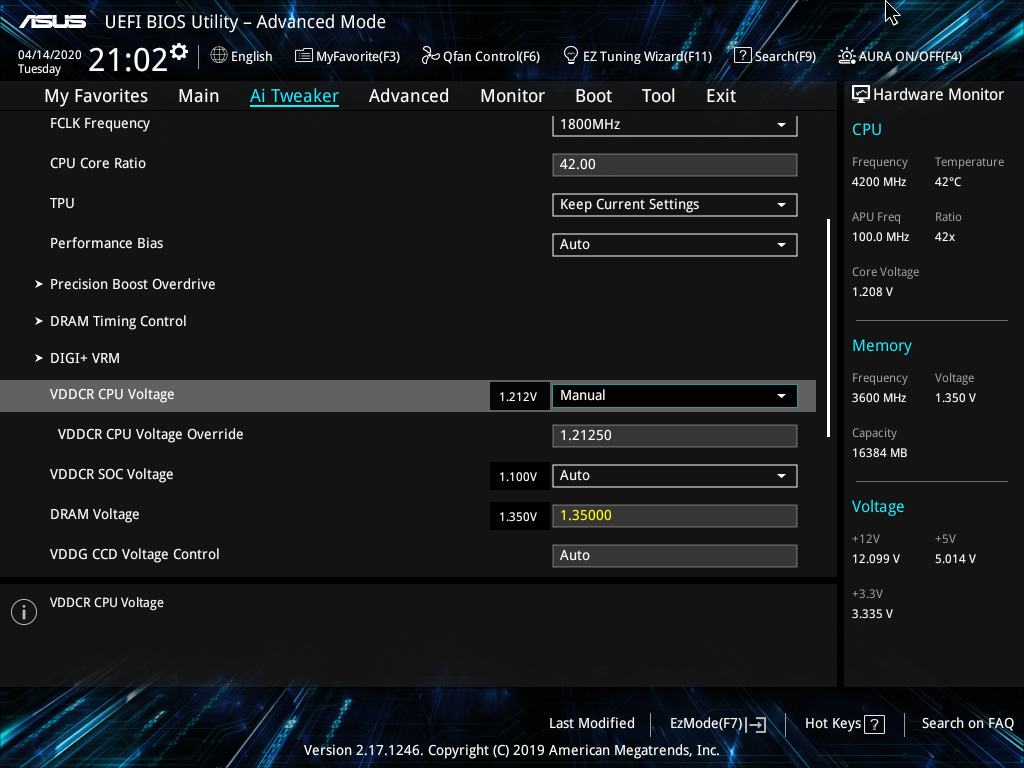Click Last Modified button

pos(592,723)
